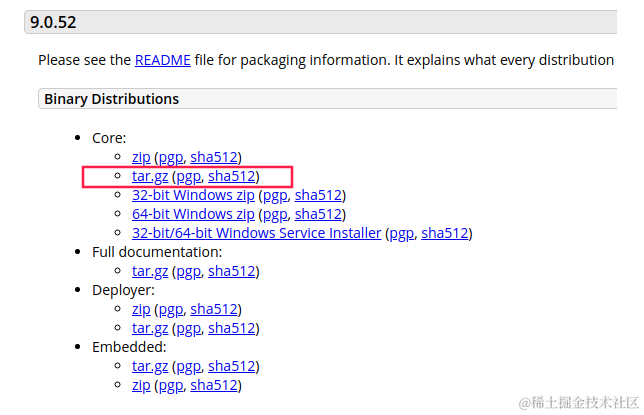This screenshot has height=415, width=644.
Task: Open pgp for Embedded zip
Action: click(171, 386)
